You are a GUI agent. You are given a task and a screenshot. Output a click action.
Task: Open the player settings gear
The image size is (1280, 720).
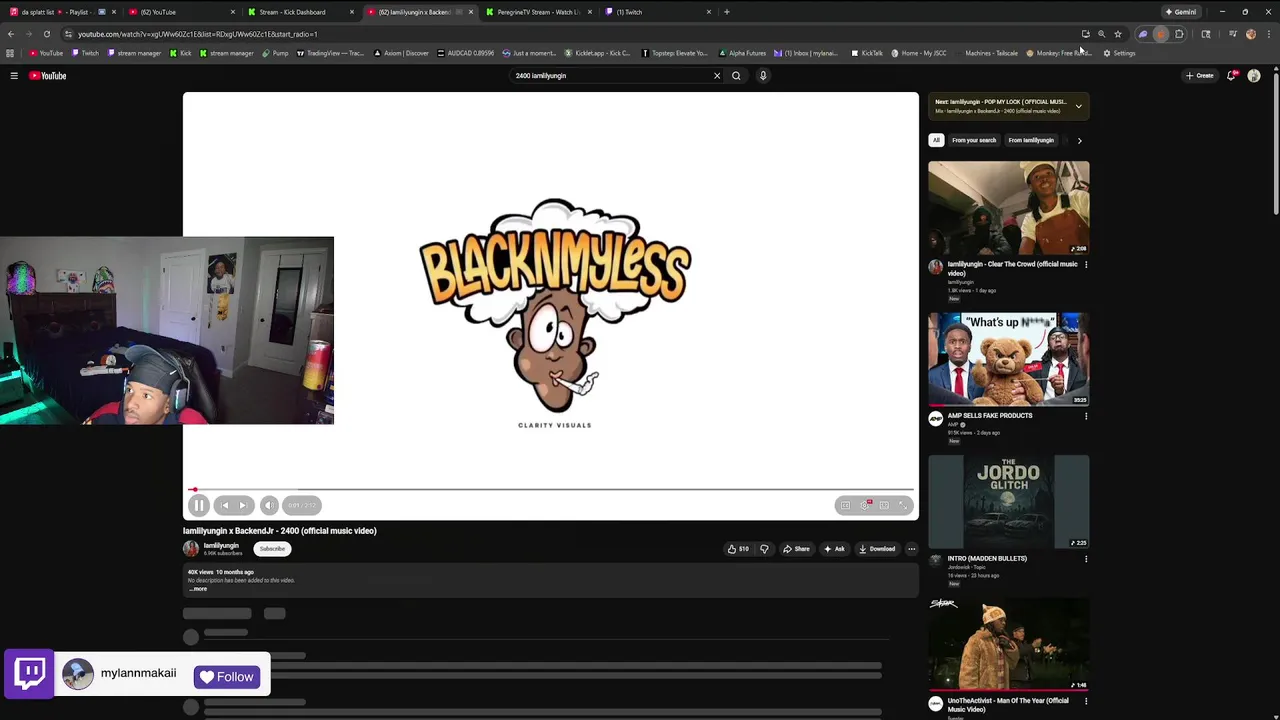pyautogui.click(x=866, y=505)
